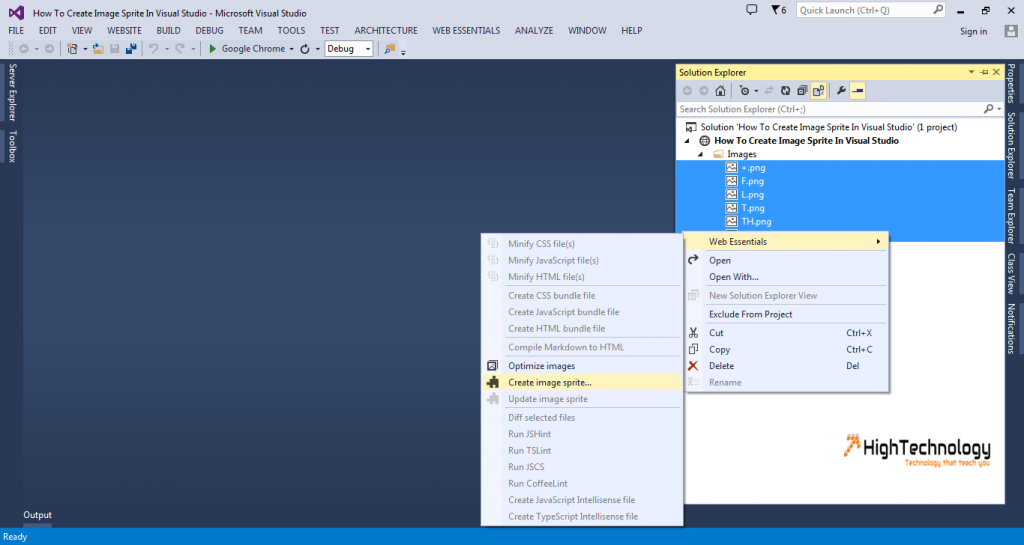Open the Google Chrome browser dropdown arrow
1024x545 pixels.
point(291,49)
